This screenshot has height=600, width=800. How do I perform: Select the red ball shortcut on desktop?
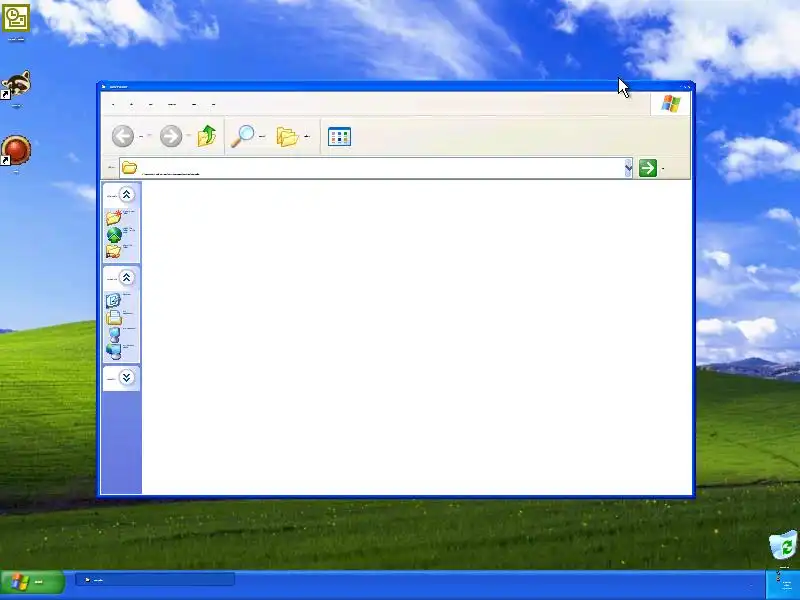(16, 150)
